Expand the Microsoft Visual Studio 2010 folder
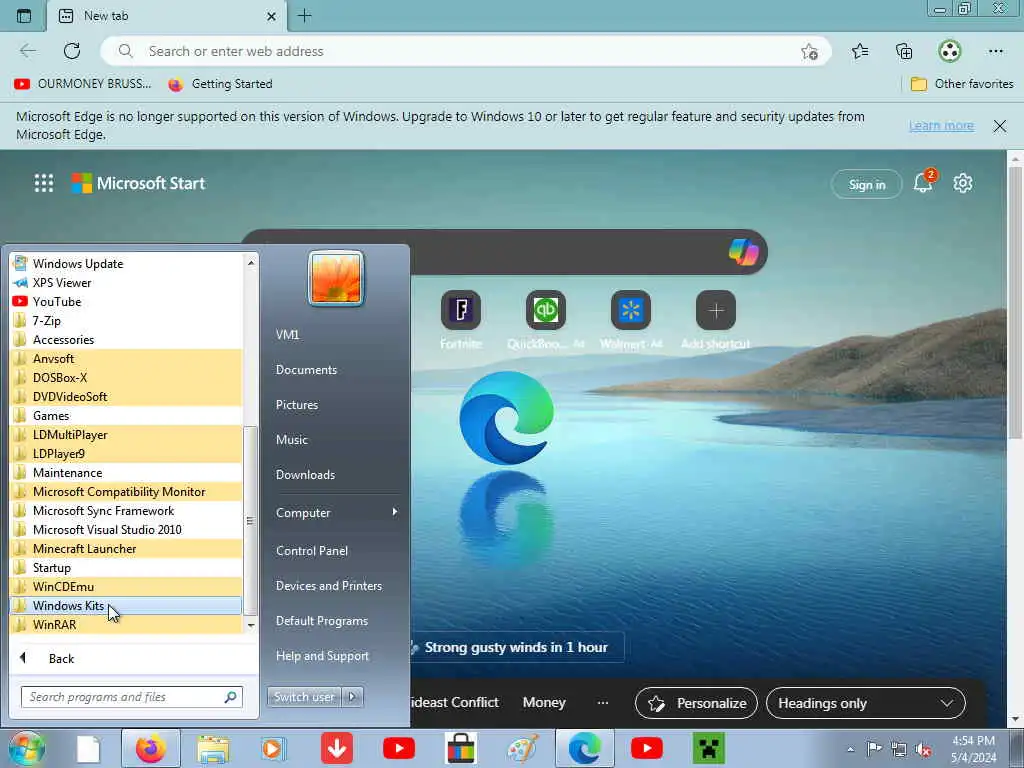1024x768 pixels. pyautogui.click(x=127, y=530)
